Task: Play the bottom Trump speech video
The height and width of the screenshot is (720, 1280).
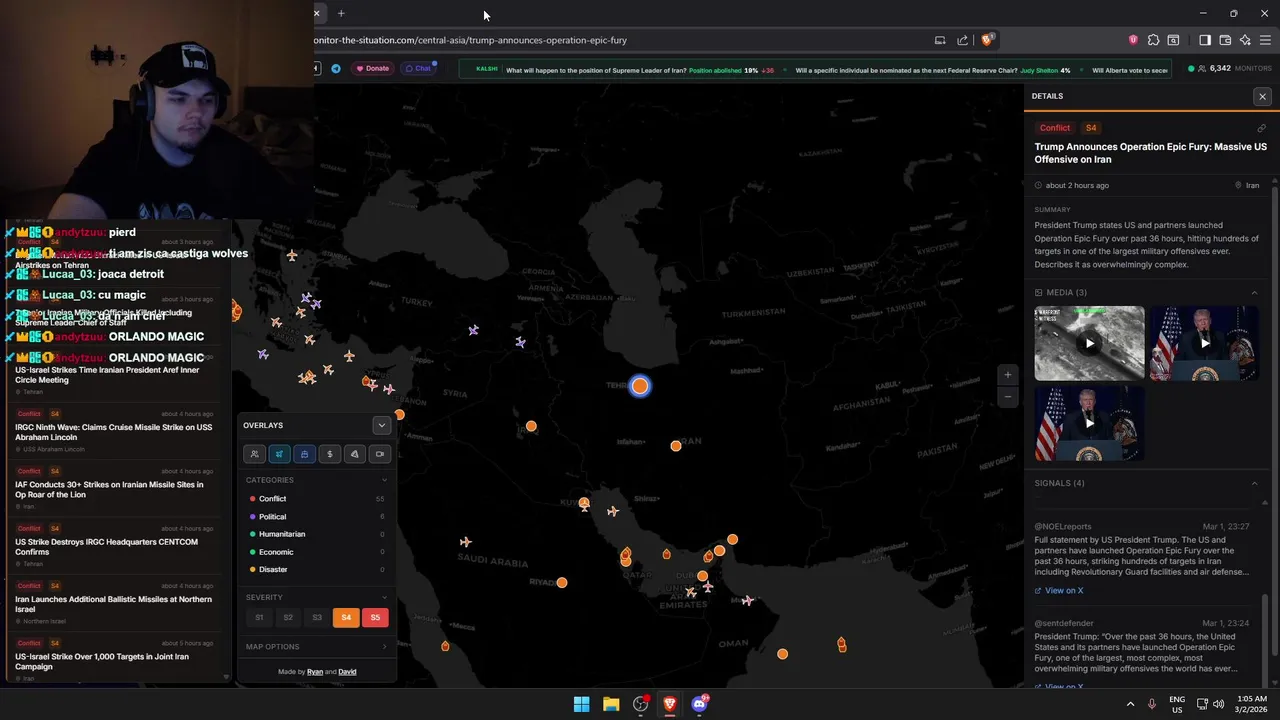Action: coord(1089,423)
